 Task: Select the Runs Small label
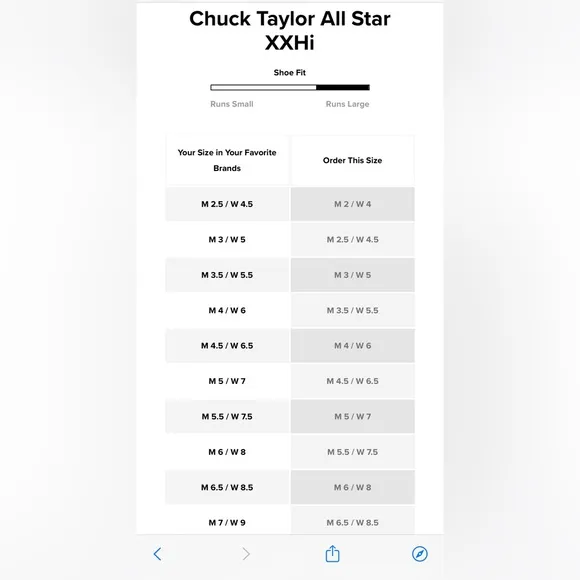[232, 104]
